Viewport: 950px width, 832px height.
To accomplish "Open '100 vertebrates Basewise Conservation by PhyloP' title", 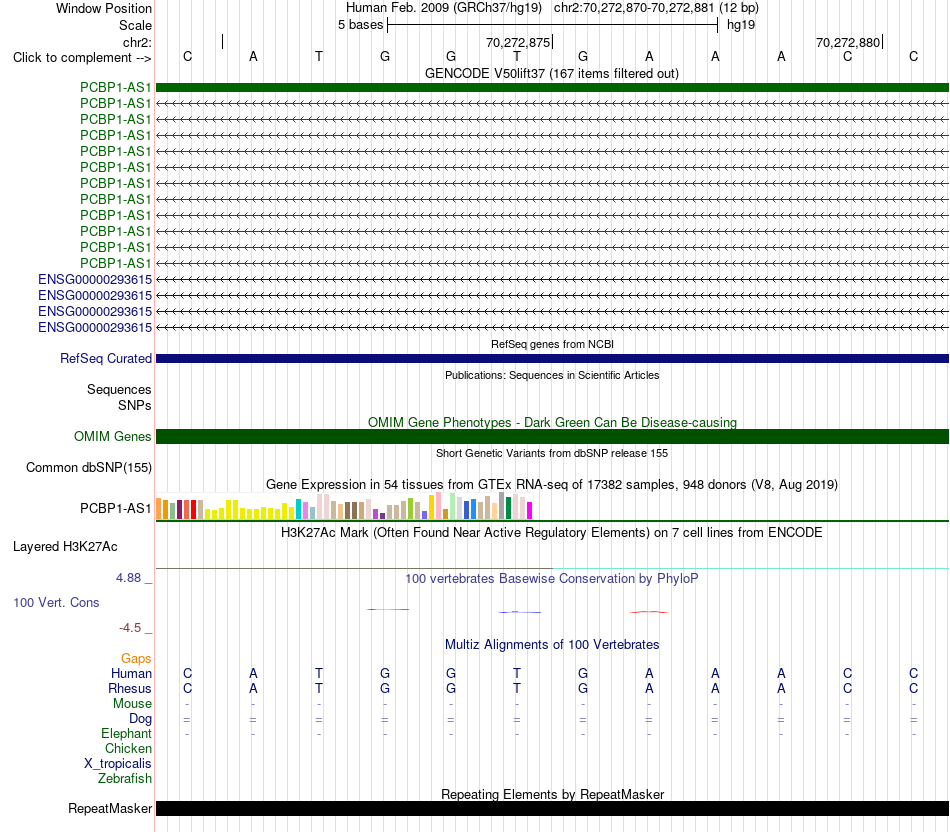I will [x=552, y=579].
